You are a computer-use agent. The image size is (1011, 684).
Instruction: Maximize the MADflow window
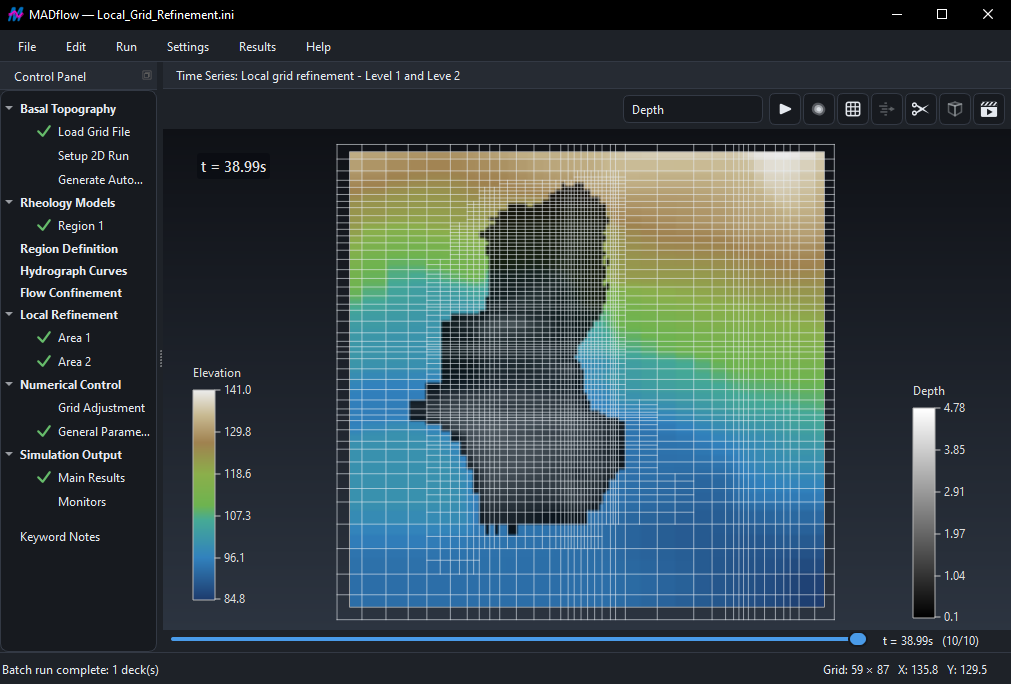click(x=942, y=14)
